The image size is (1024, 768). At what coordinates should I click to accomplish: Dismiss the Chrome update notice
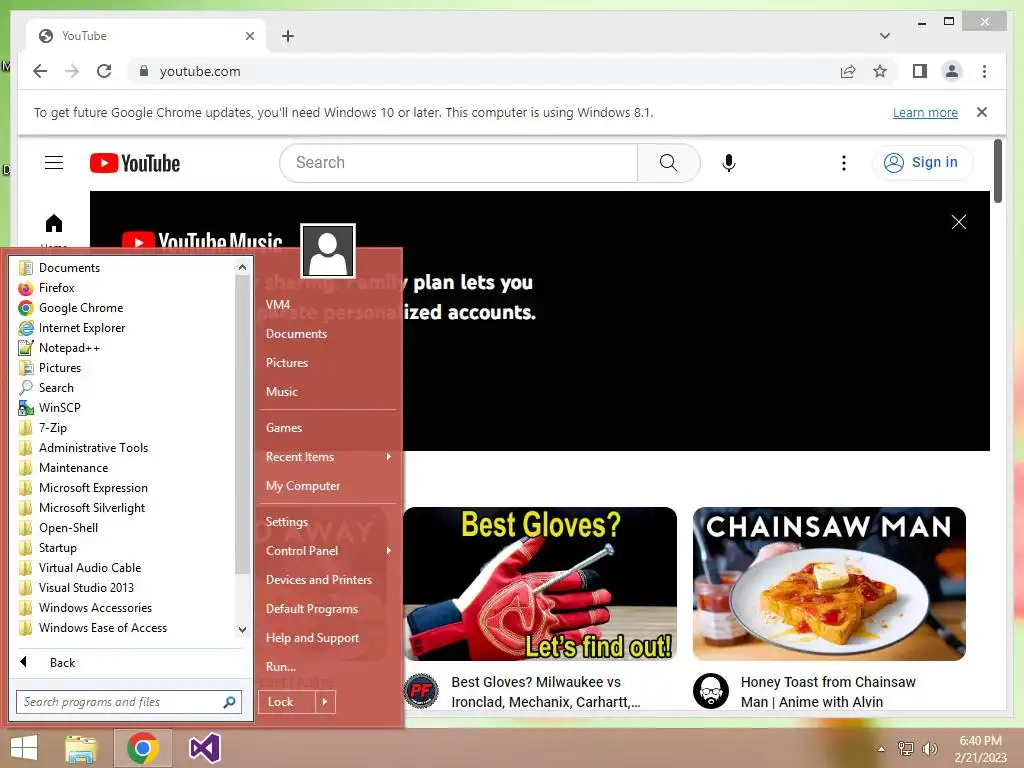point(982,112)
